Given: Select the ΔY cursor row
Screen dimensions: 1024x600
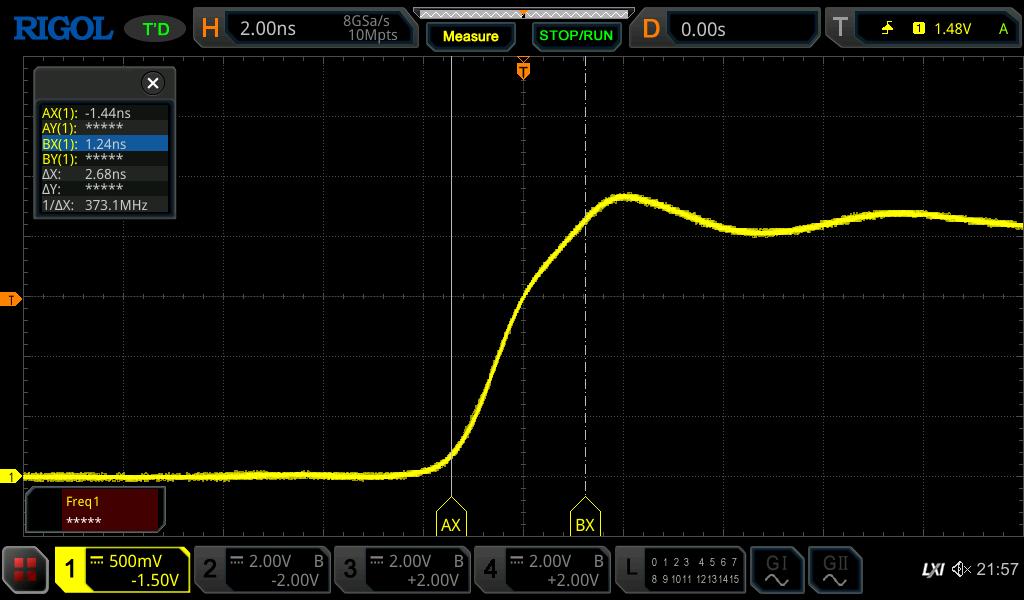Looking at the screenshot, I should (104, 189).
